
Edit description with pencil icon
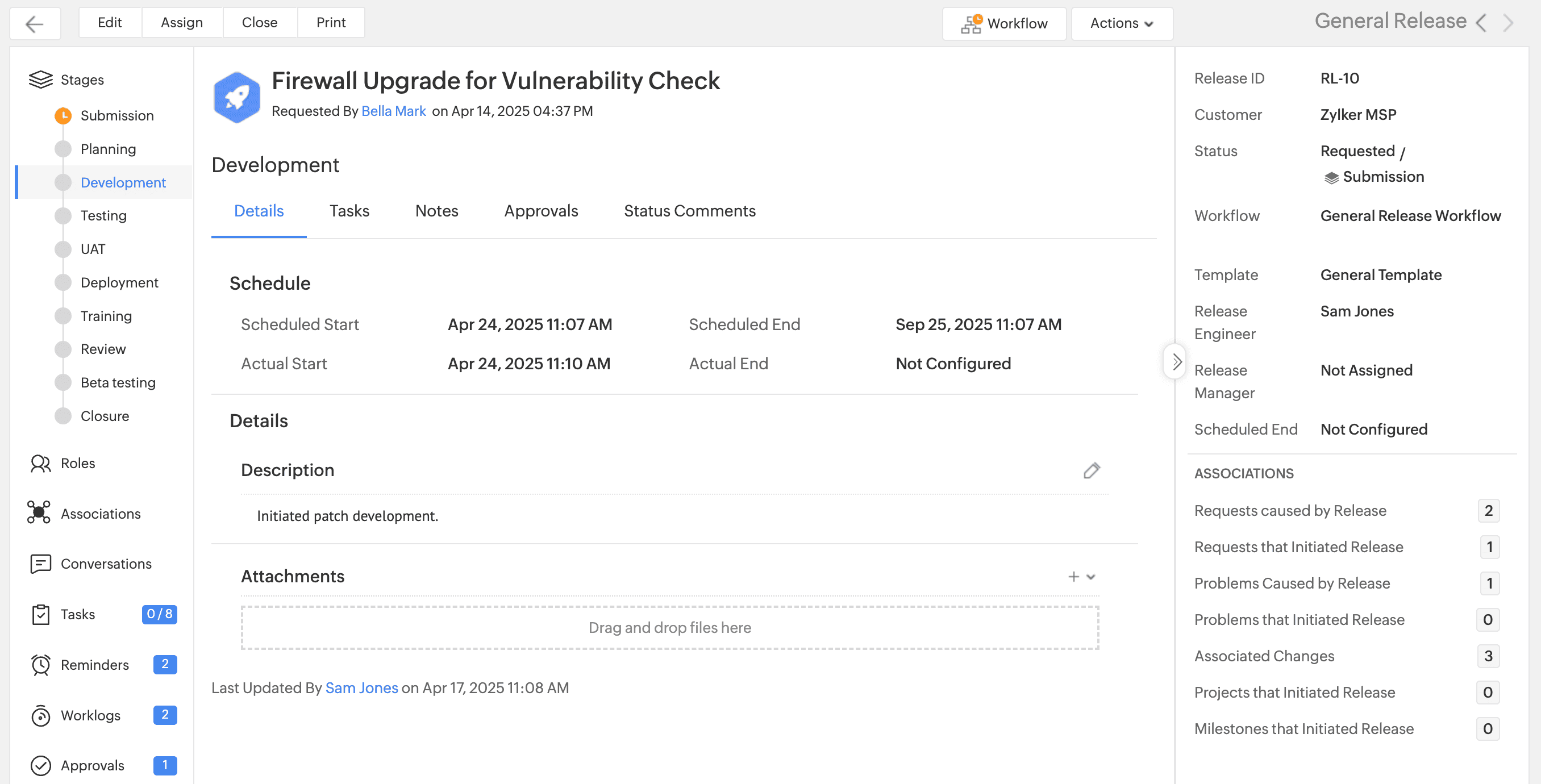1091,470
